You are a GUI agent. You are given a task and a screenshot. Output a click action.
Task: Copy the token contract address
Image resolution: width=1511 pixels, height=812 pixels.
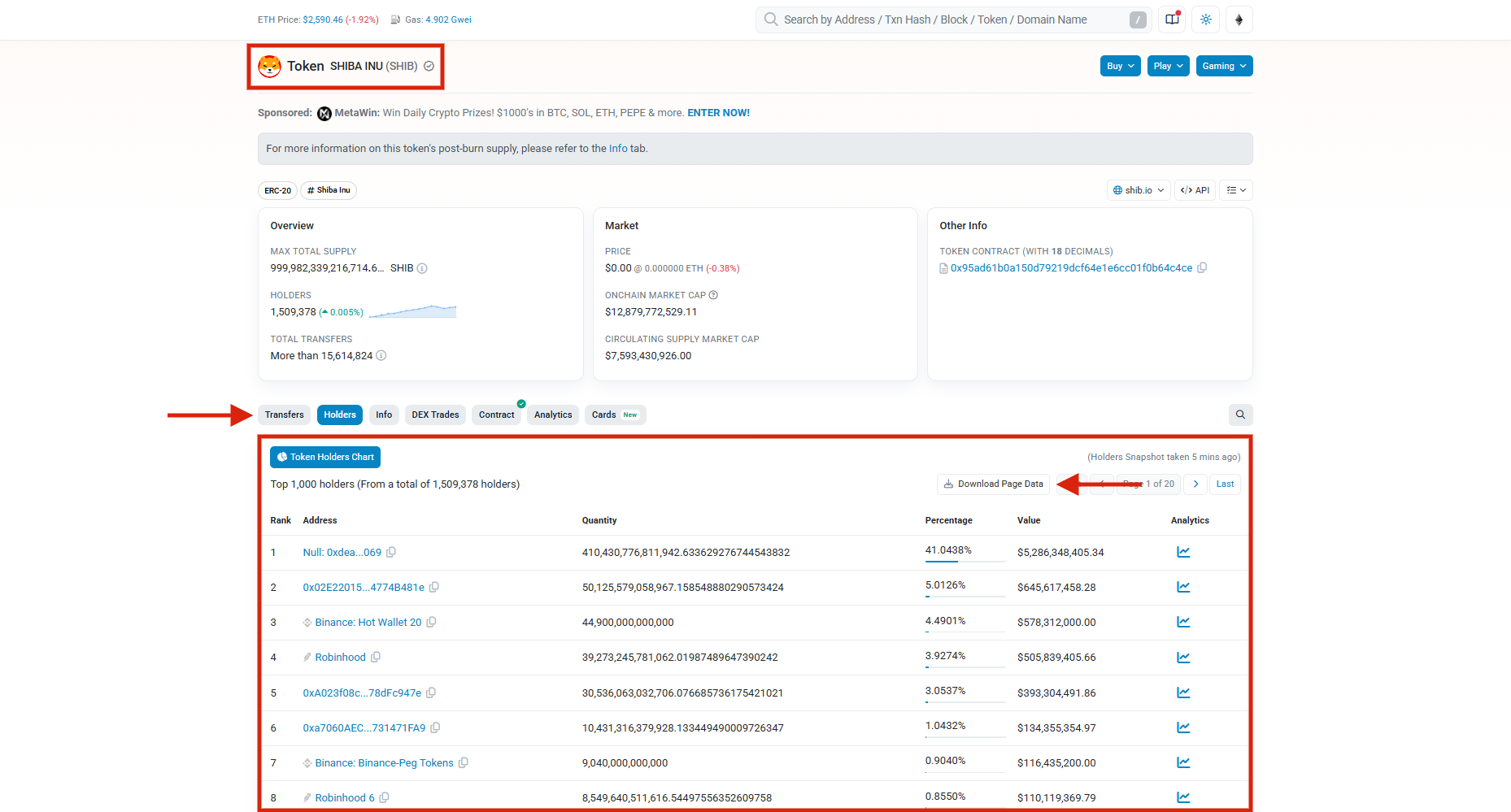[x=1202, y=268]
